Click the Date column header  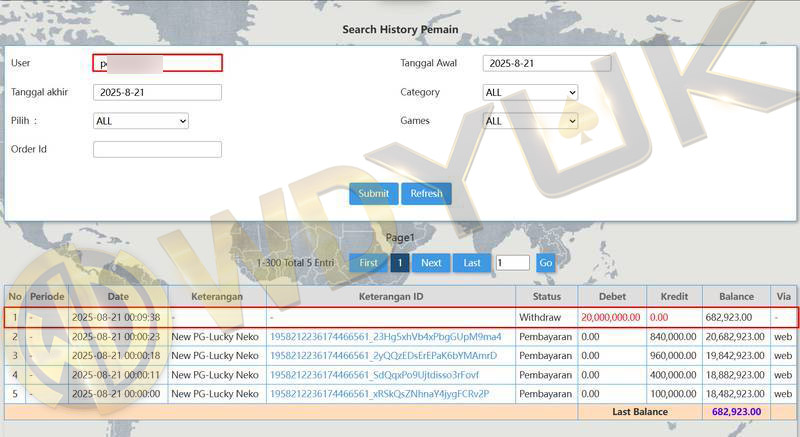coord(118,296)
